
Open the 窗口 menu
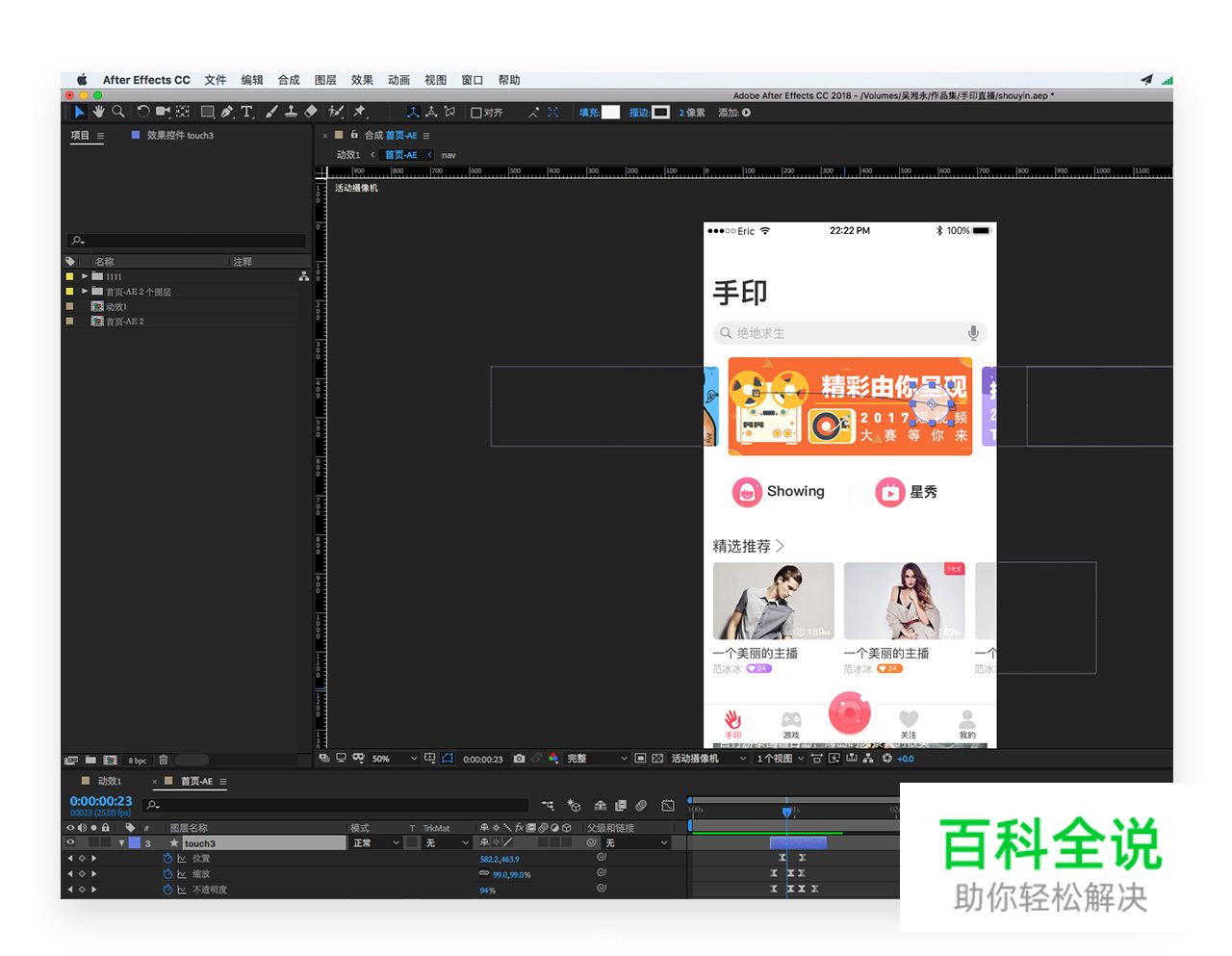pyautogui.click(x=472, y=80)
